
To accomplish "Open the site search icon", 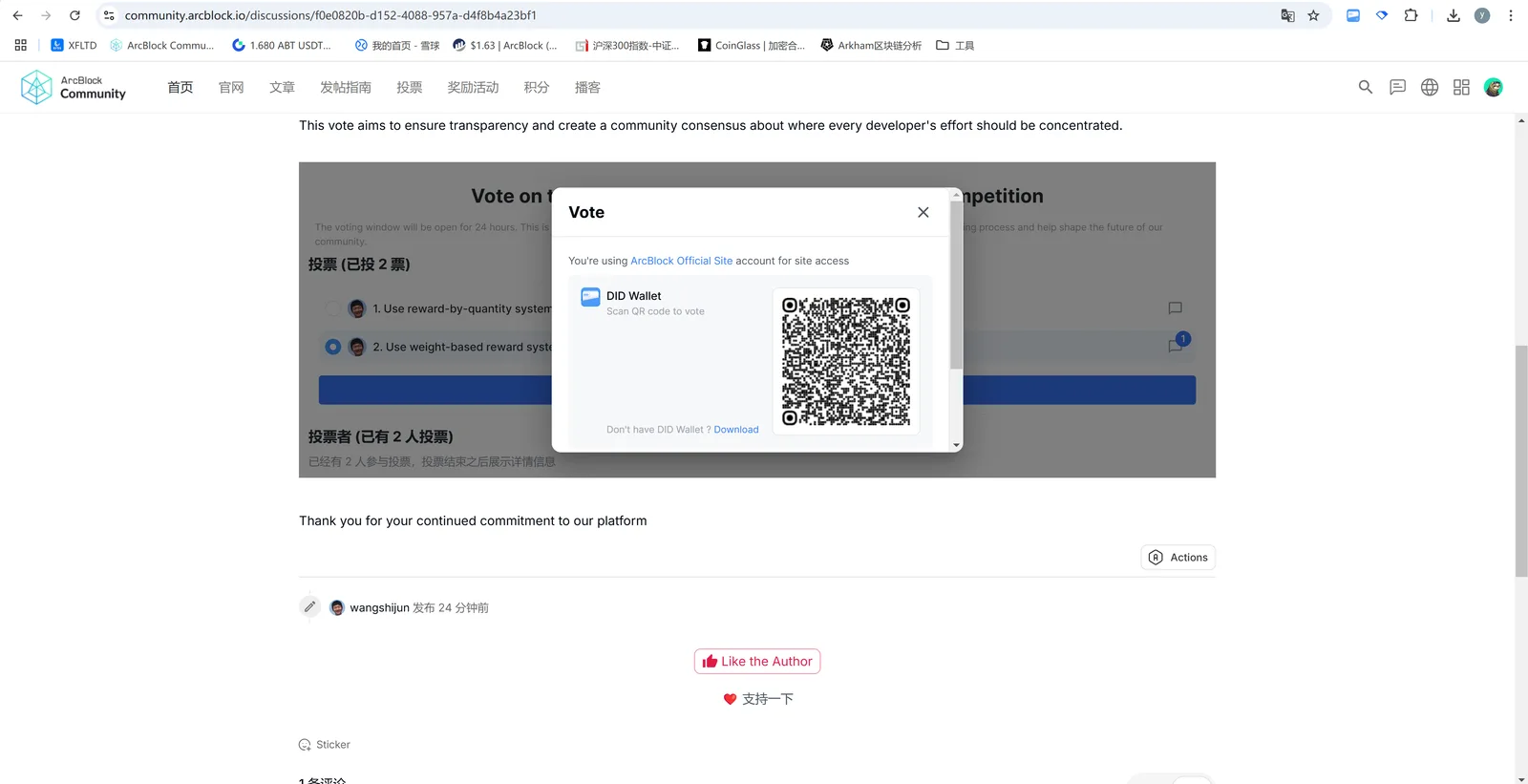I will 1366,87.
